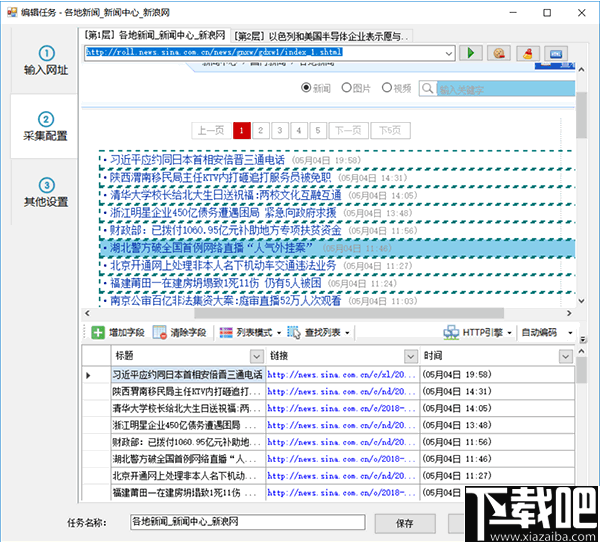Click the 查找列表 find list icon
Screen dimensions: 600x542
293,332
